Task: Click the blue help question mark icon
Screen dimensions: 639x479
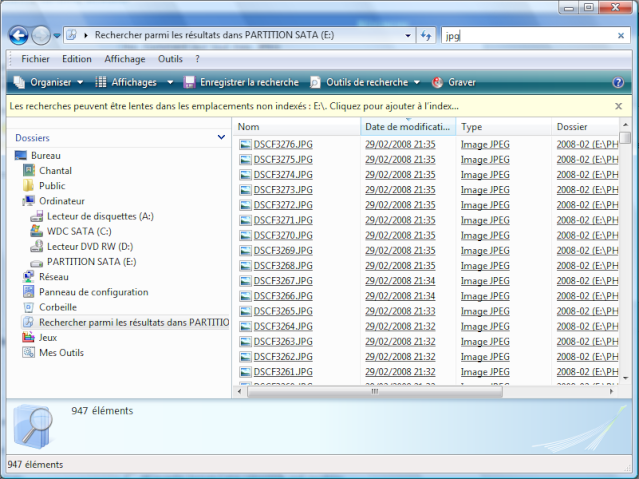Action: pos(618,82)
